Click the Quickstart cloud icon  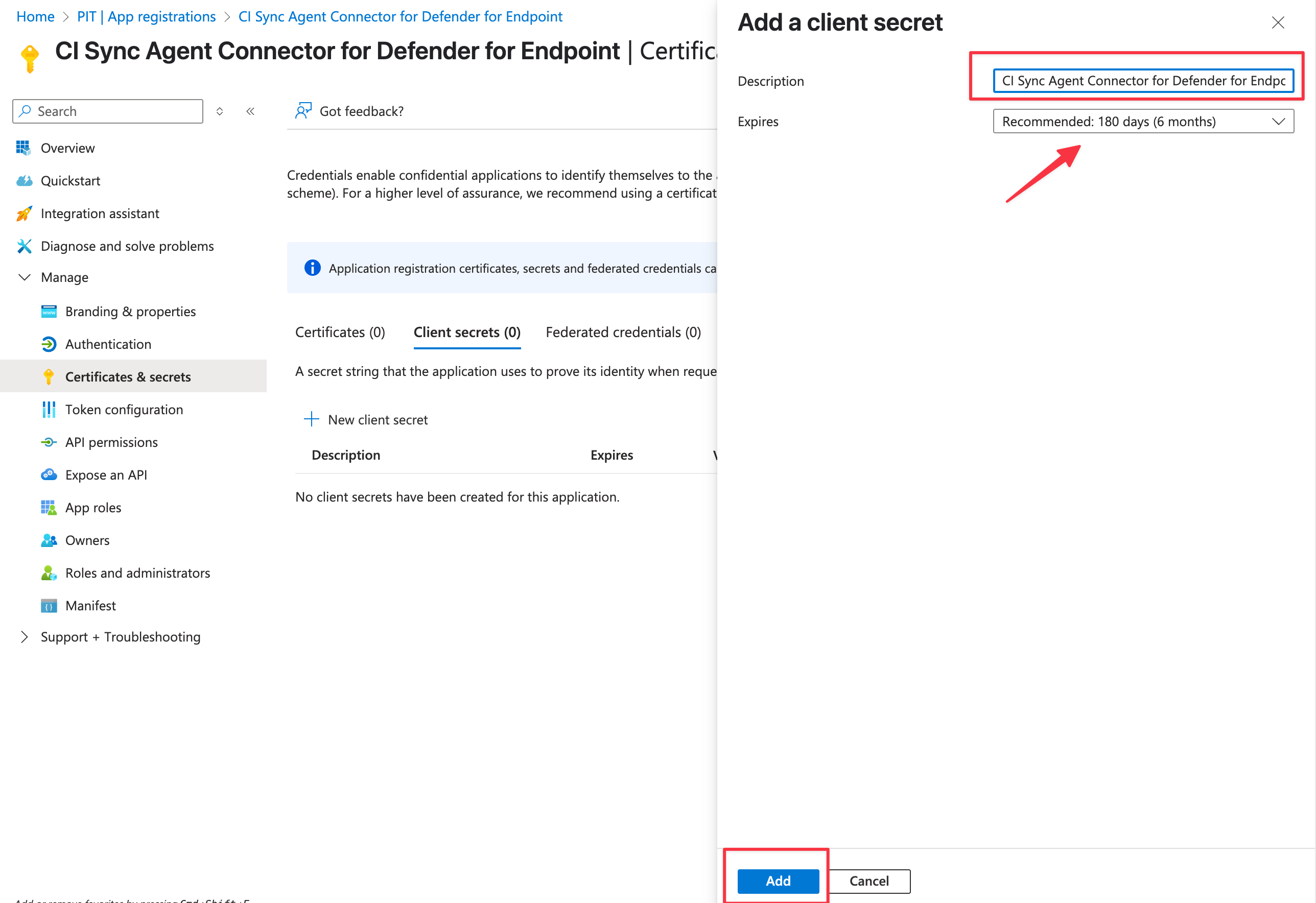[x=24, y=181]
